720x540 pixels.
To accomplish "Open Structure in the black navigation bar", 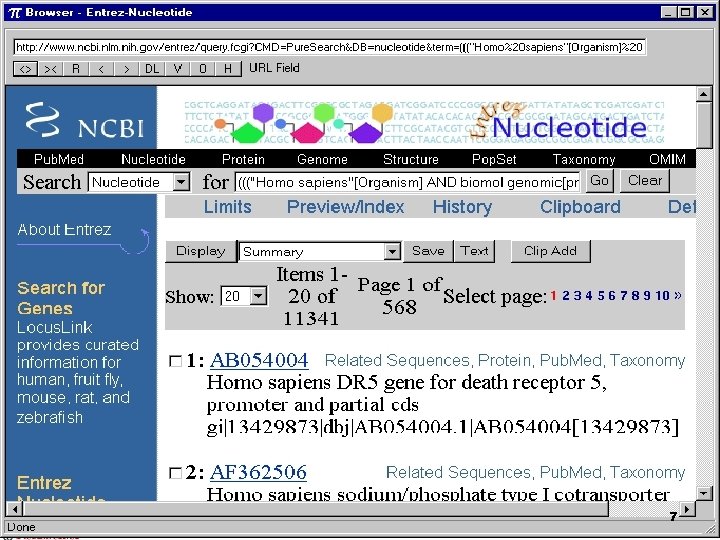I will 411,159.
